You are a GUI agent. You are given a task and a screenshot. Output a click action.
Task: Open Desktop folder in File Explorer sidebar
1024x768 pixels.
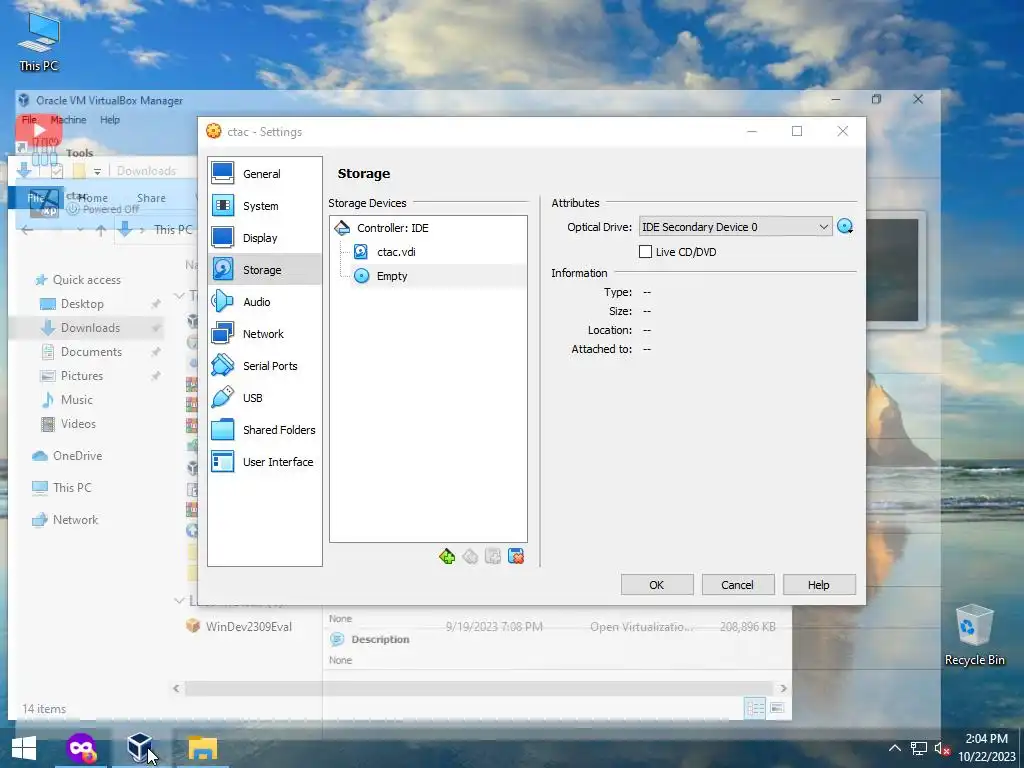click(x=82, y=304)
